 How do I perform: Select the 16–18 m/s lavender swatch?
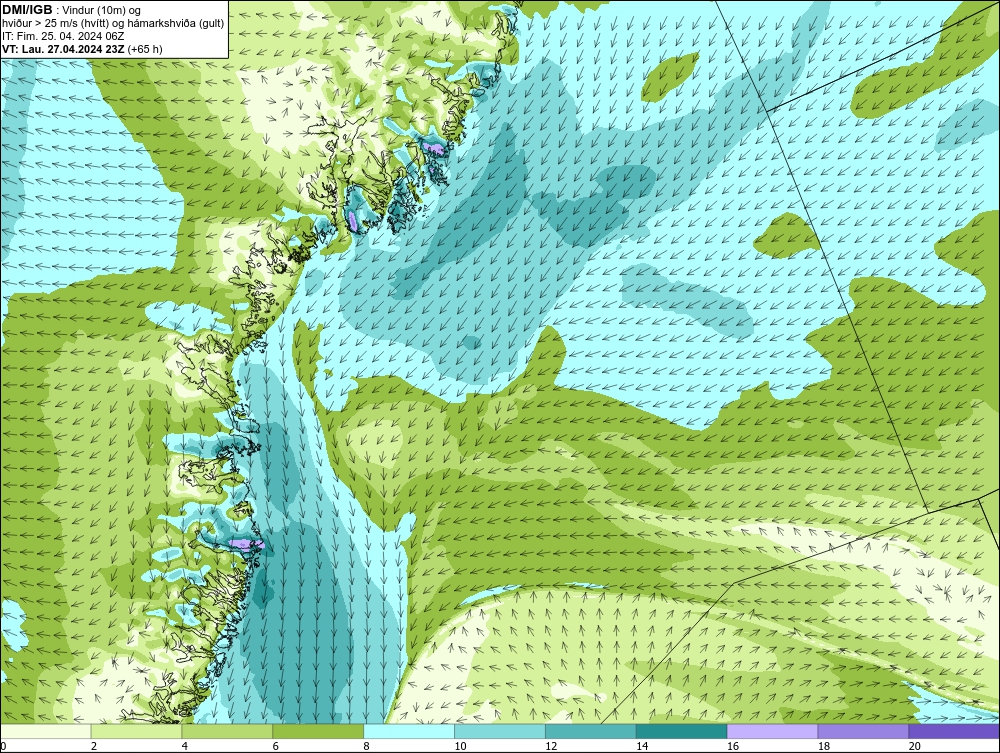(772, 731)
